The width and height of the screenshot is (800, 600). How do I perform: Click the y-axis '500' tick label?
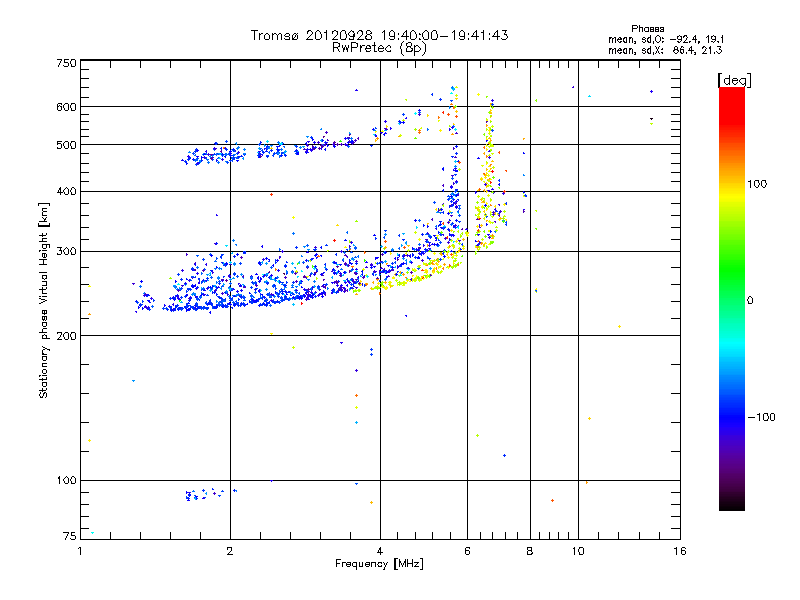coord(66,145)
